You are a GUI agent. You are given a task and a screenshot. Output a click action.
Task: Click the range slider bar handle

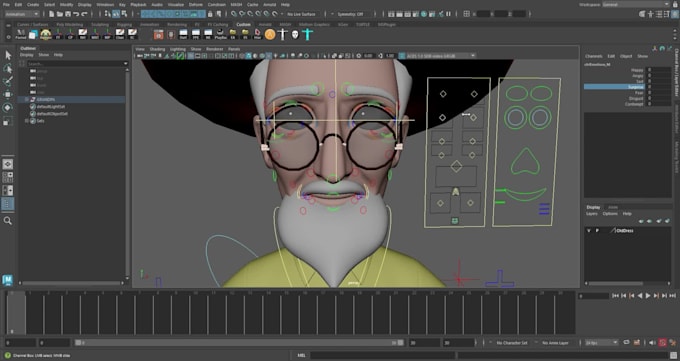tap(239, 343)
